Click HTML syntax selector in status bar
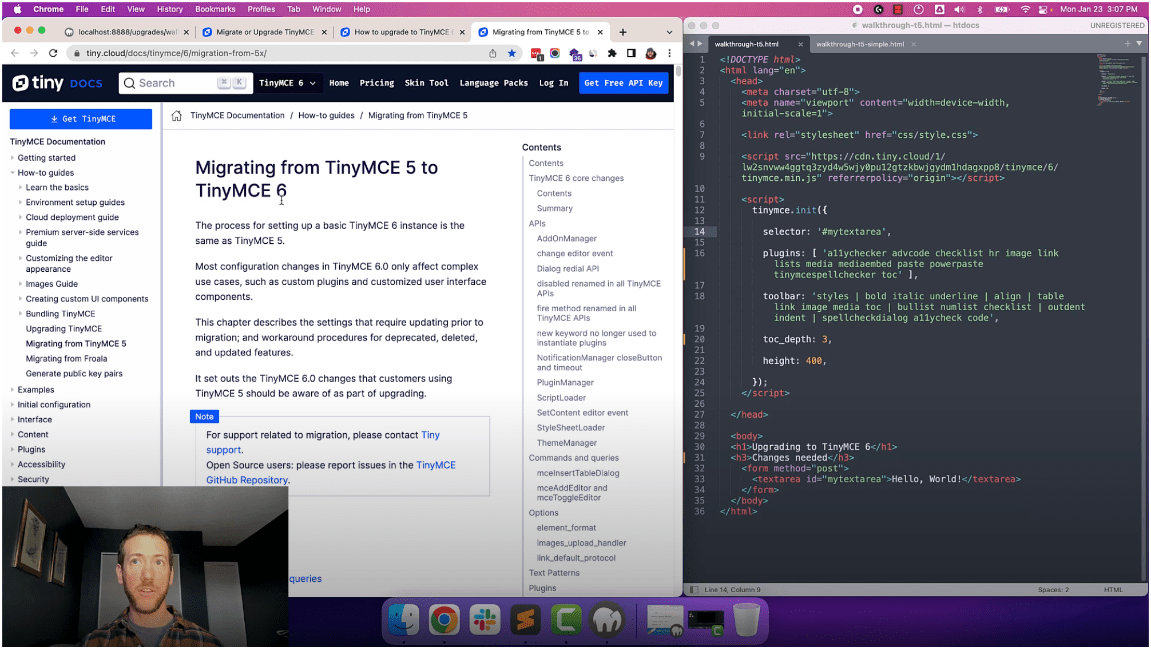Viewport: 1151px width, 650px height. click(x=1113, y=590)
